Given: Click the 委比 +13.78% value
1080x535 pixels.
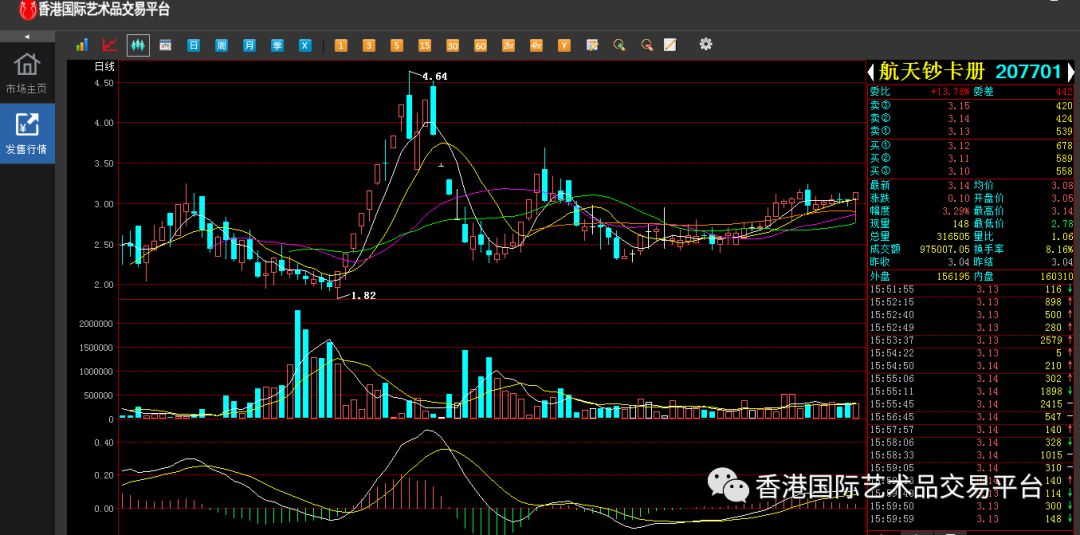Looking at the screenshot, I should point(950,92).
